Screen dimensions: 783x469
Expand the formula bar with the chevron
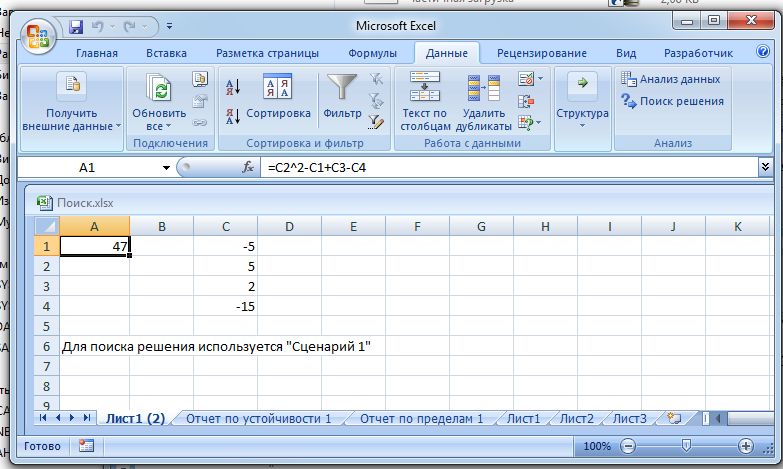pyautogui.click(x=765, y=167)
